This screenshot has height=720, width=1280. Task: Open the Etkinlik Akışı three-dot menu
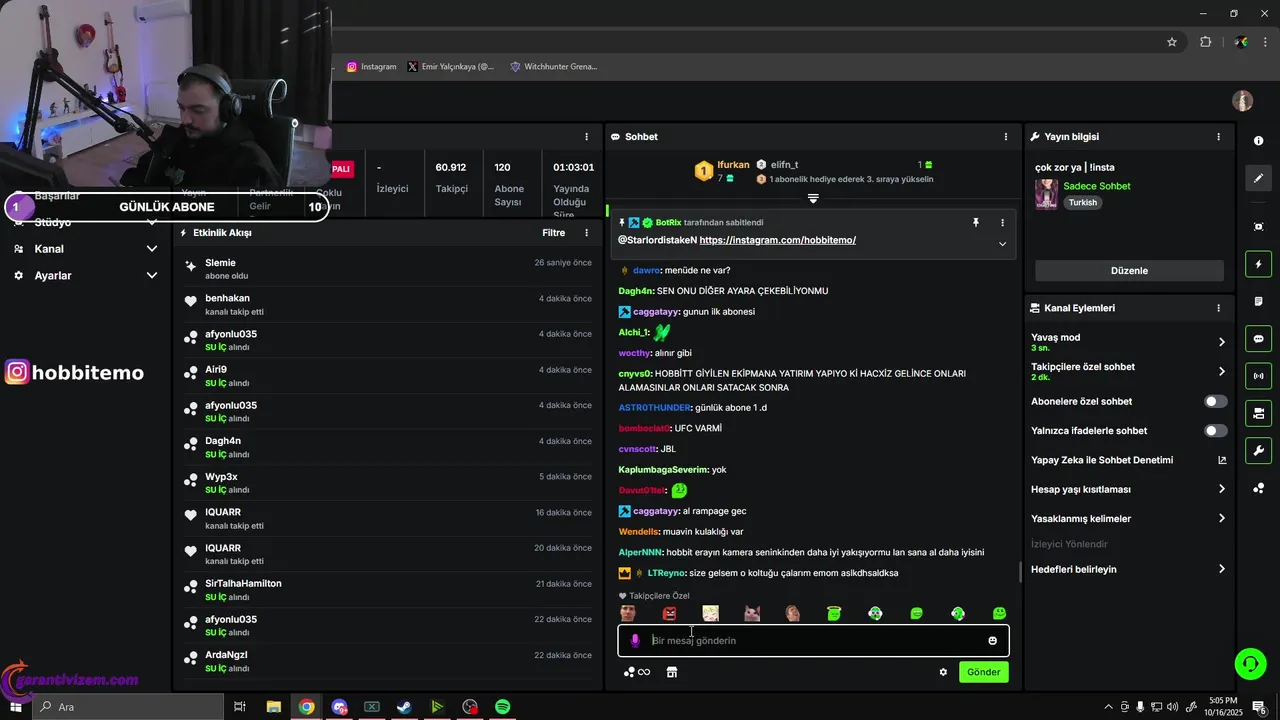pyautogui.click(x=587, y=233)
